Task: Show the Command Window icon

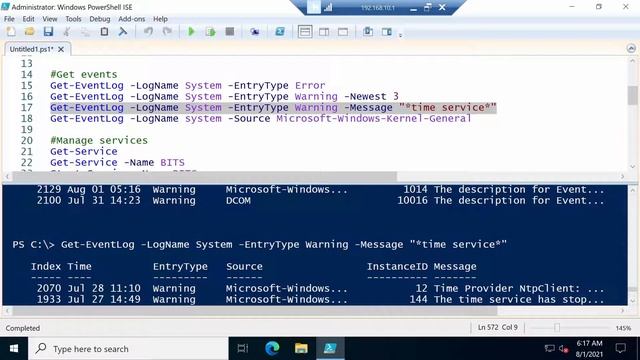Action: point(368,32)
